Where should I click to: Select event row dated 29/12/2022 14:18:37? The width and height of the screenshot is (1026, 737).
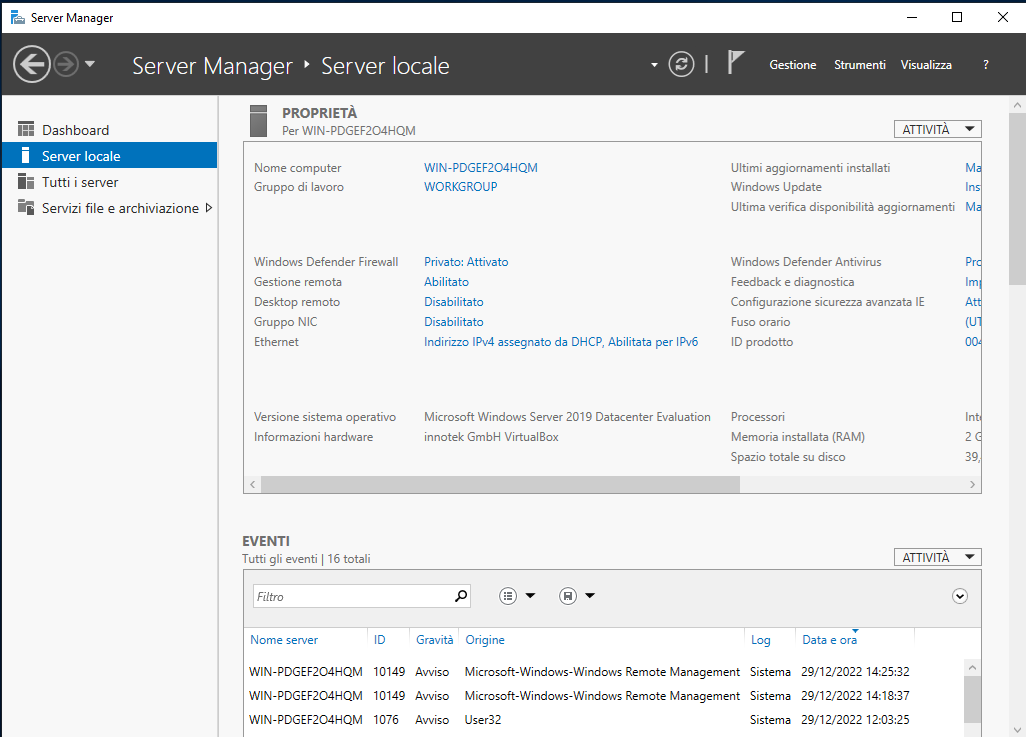point(604,696)
